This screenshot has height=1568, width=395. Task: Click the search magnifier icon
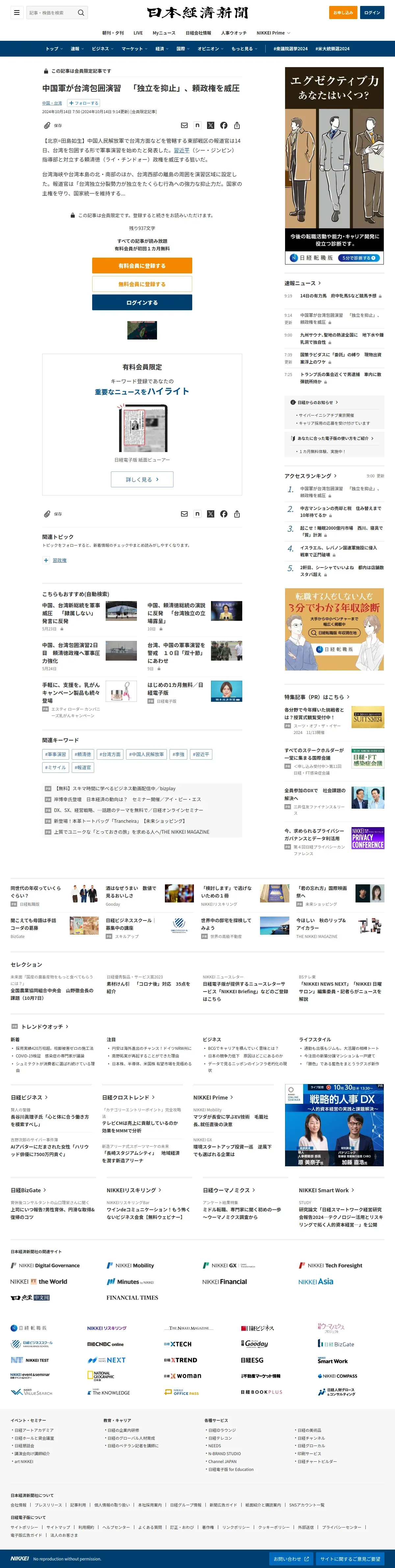click(x=81, y=12)
